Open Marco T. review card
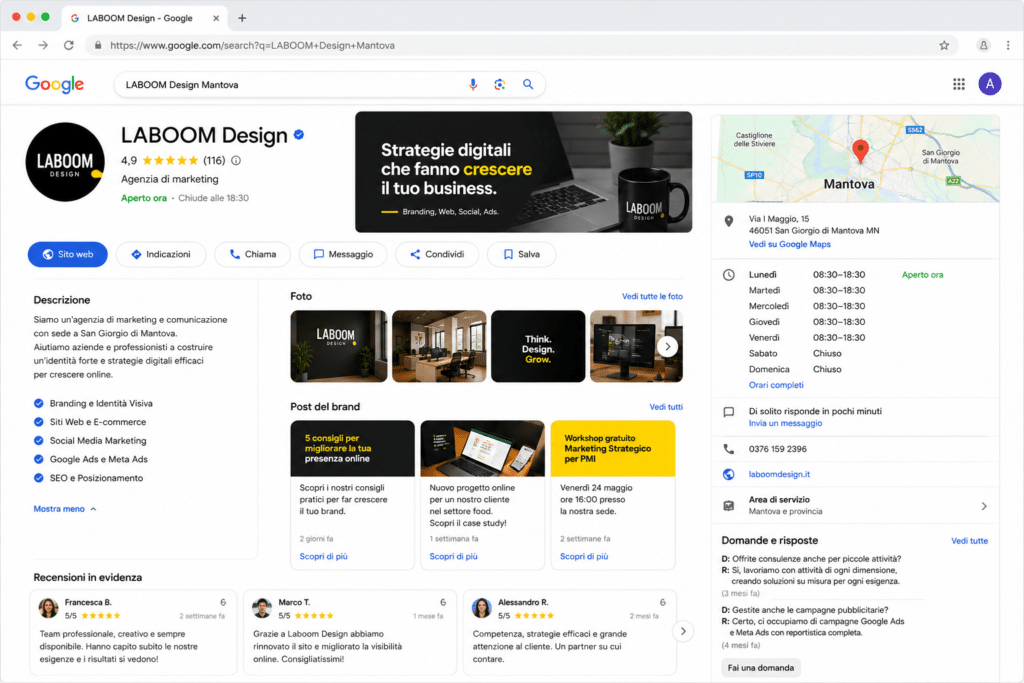 pyautogui.click(x=349, y=632)
